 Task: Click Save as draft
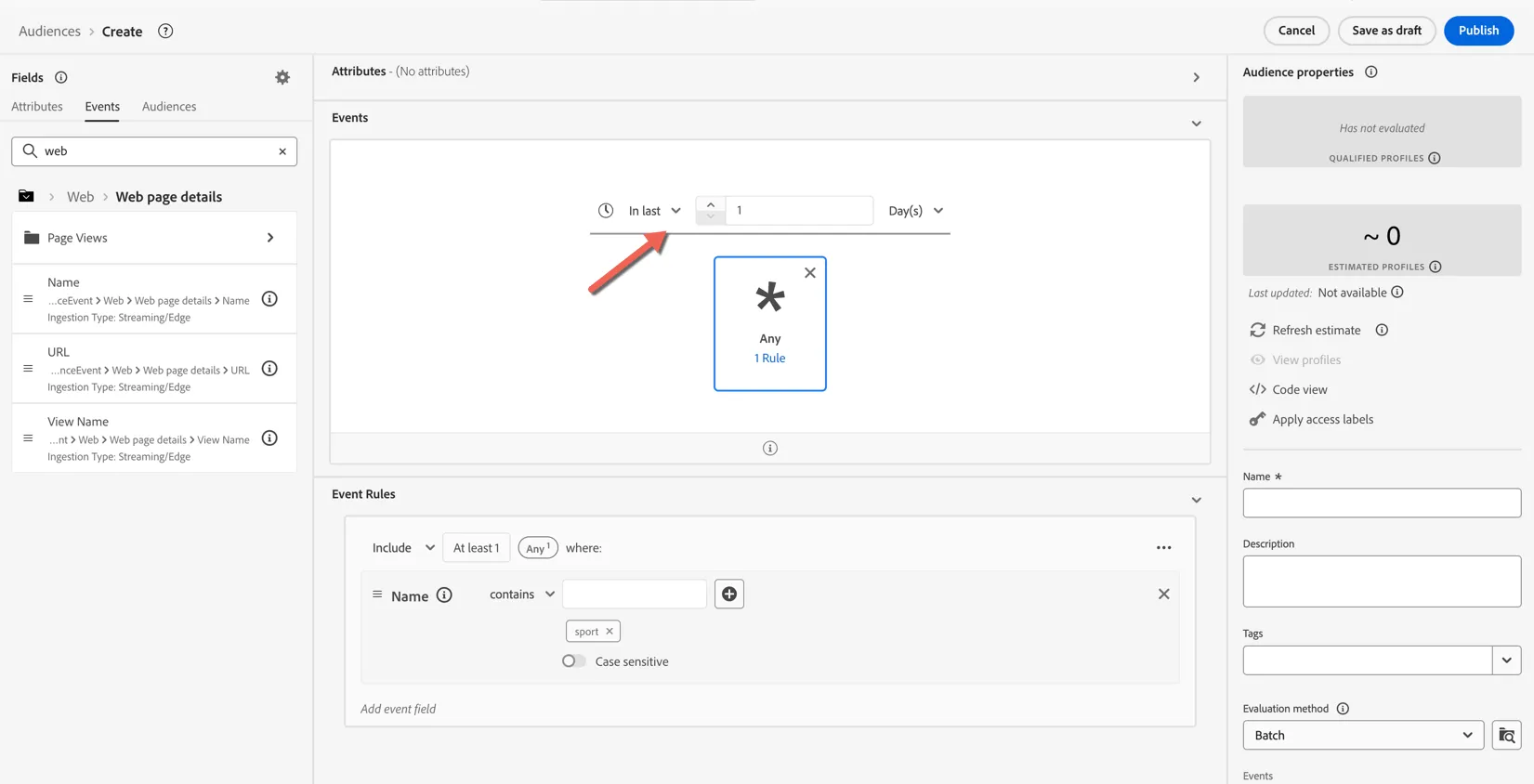click(1386, 31)
